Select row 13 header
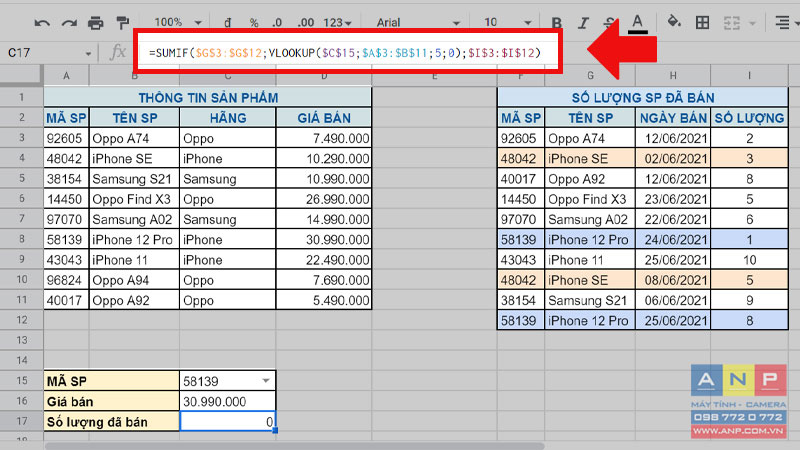The image size is (800, 450). [x=21, y=340]
